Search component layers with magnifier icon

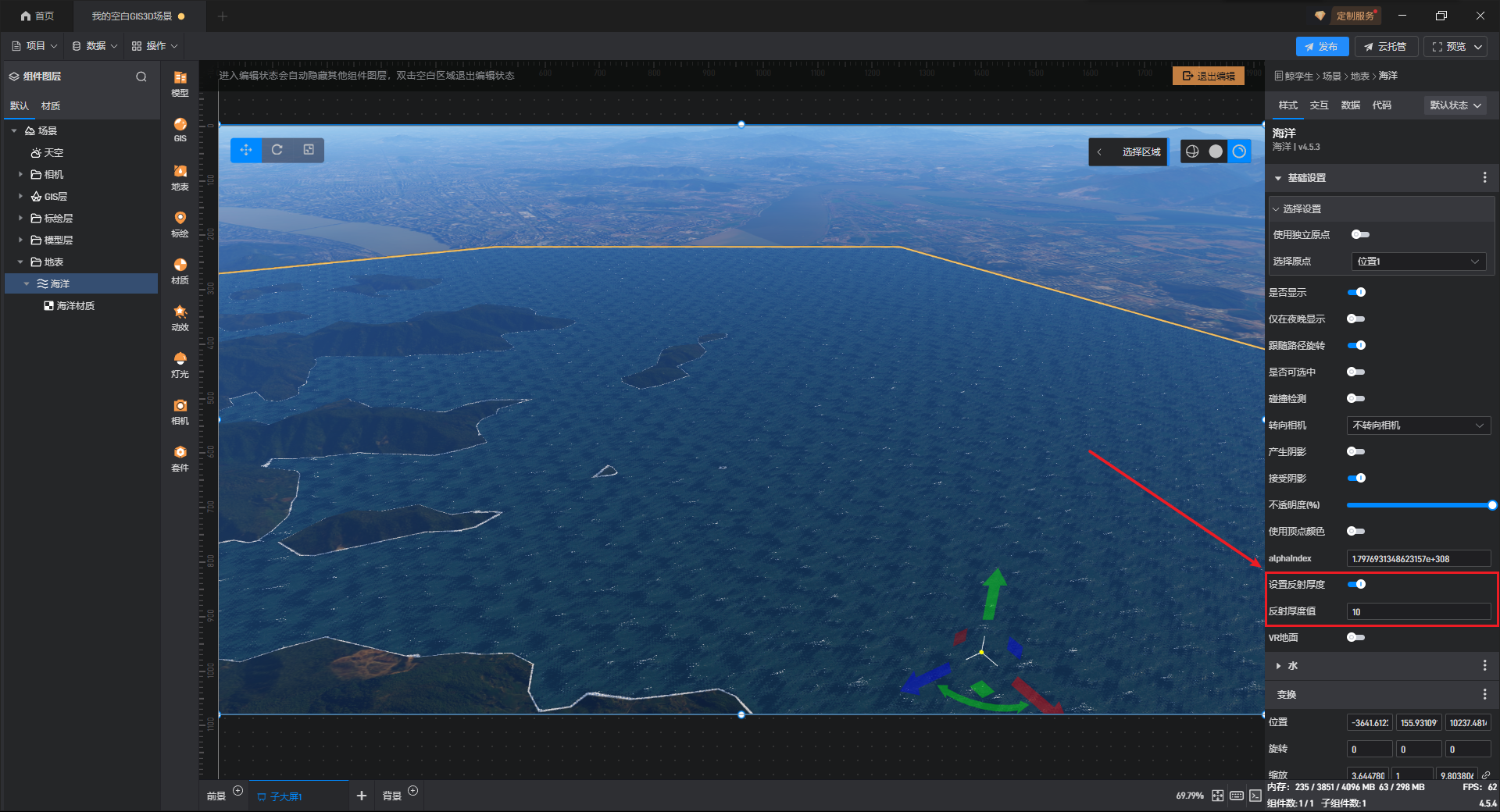(141, 77)
